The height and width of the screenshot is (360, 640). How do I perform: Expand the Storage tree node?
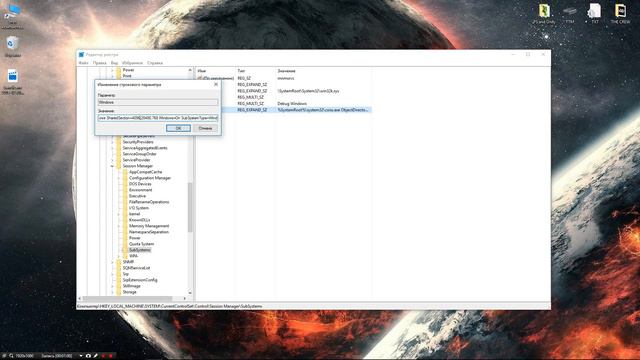[x=112, y=292]
